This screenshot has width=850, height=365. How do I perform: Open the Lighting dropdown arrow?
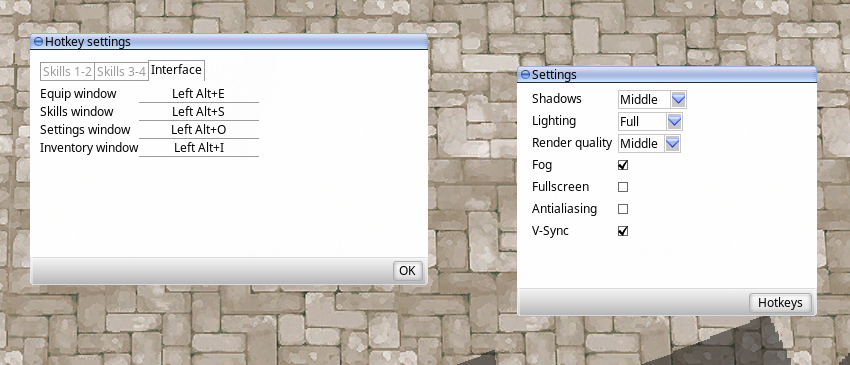[674, 121]
